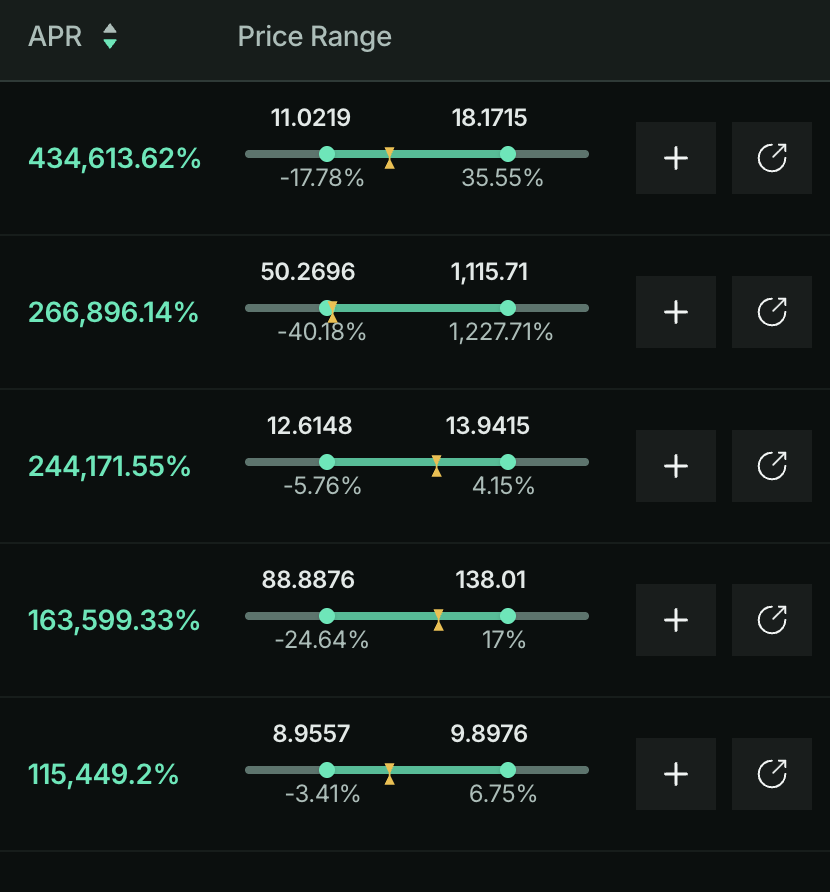This screenshot has width=830, height=892.
Task: Click the lower bound handle at 11.0219
Action: [327, 154]
